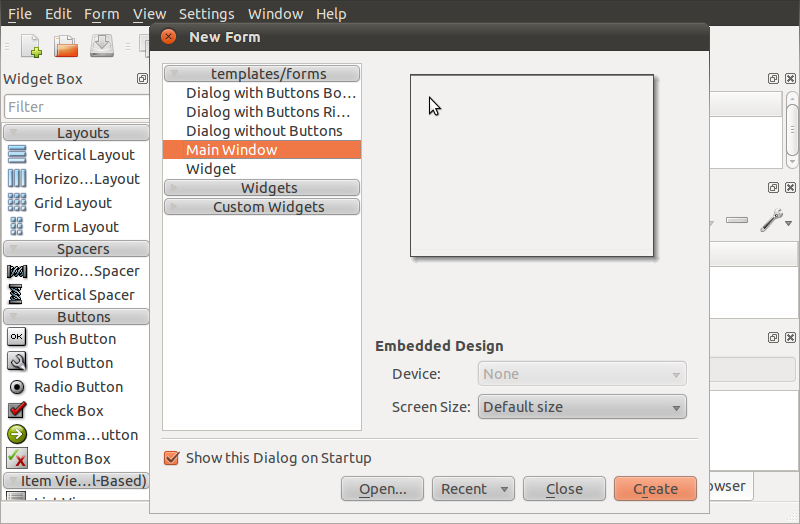
Task: Collapse the Buttons category in Widget Box
Action: pyautogui.click(x=77, y=316)
